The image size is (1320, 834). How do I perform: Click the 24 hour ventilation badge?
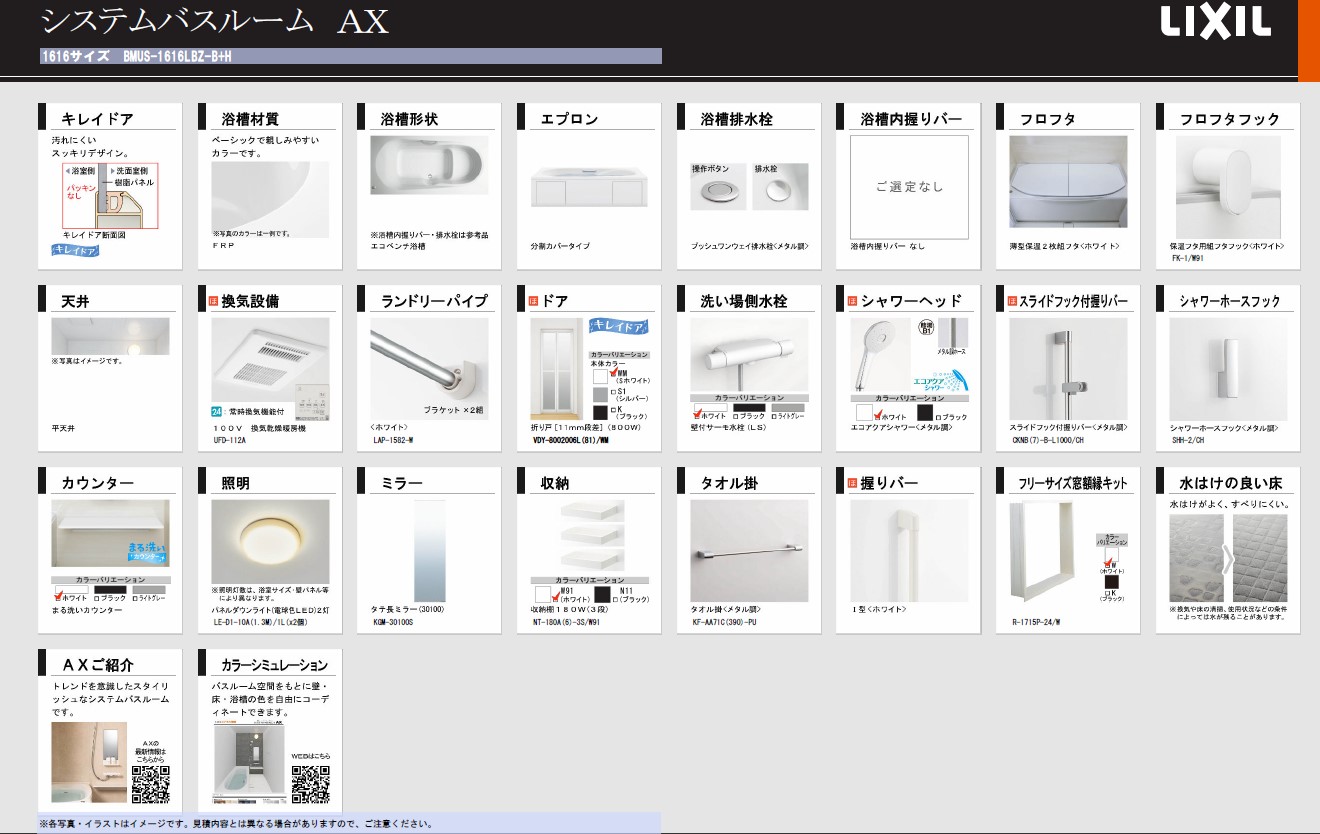[217, 411]
